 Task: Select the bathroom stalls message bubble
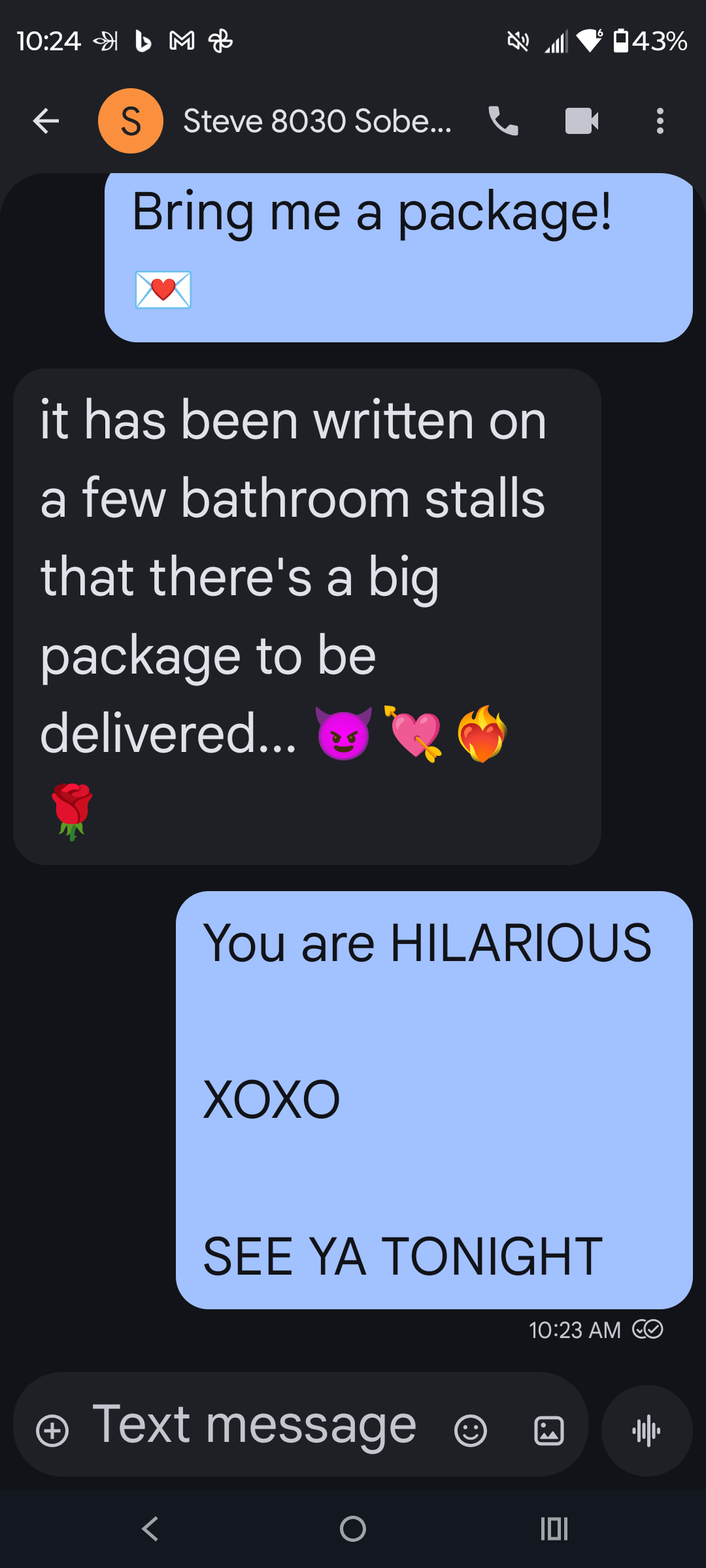pyautogui.click(x=307, y=617)
